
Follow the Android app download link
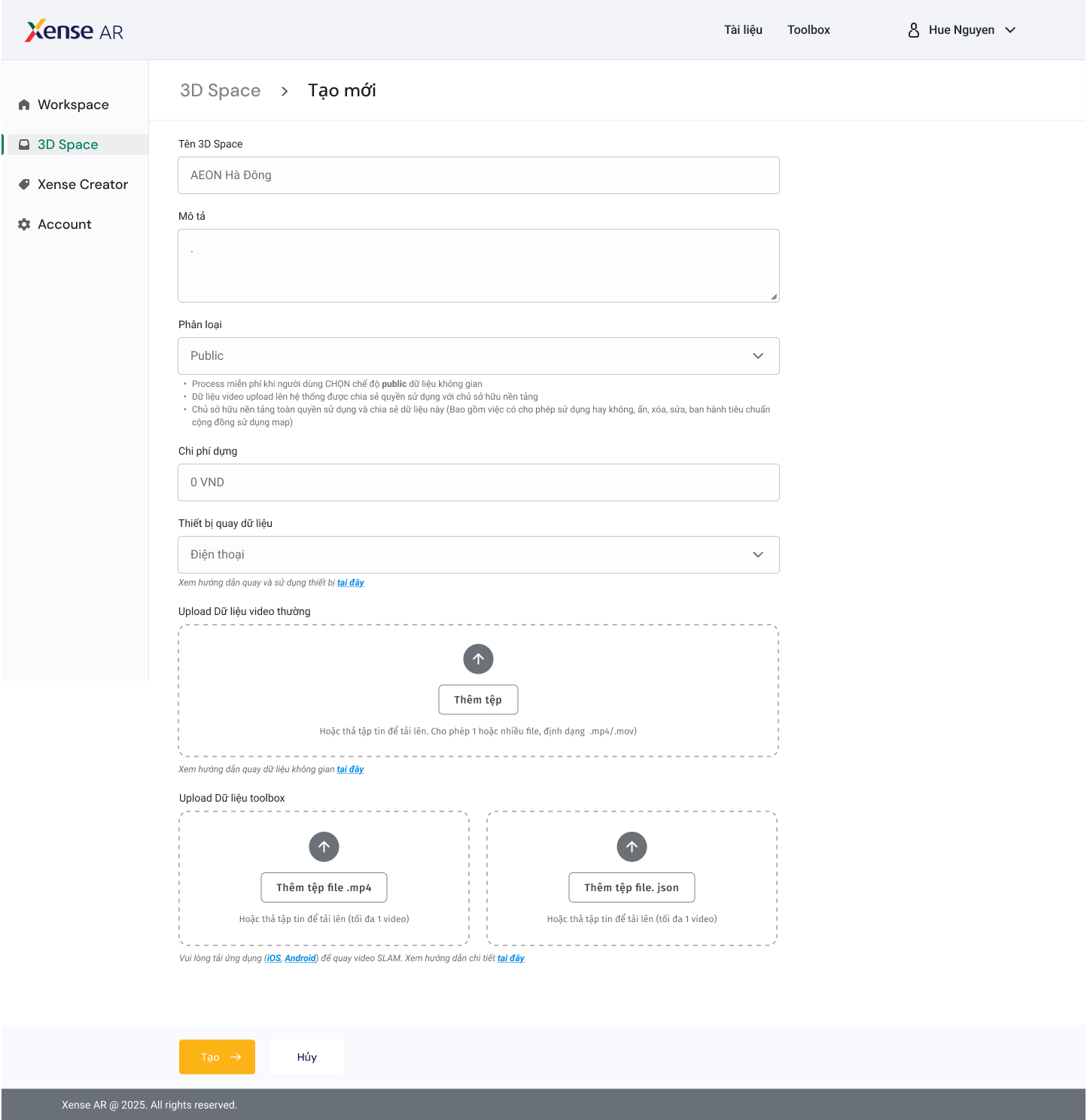(300, 958)
